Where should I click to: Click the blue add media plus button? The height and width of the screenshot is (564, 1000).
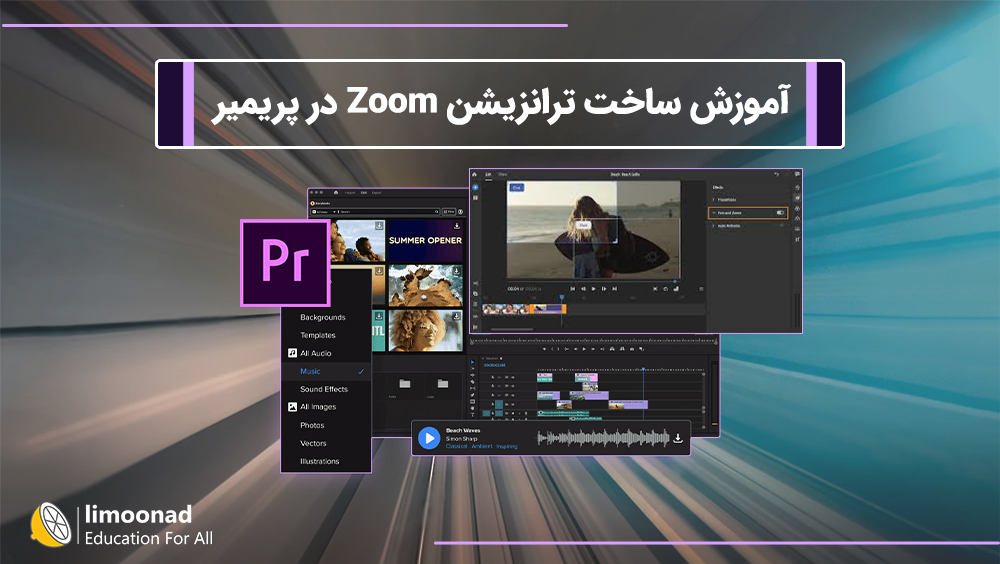475,187
